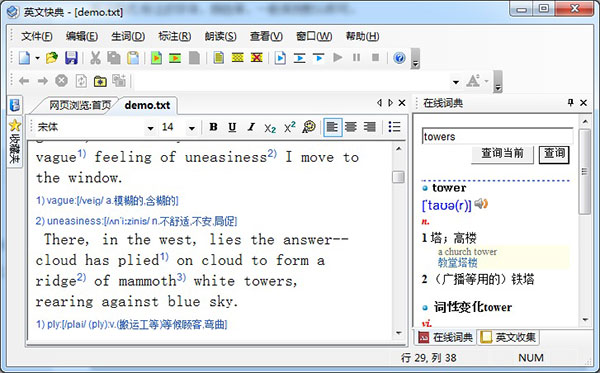Viewport: 600px width, 373px height.
Task: Click the editor vertical scrollbar thumb
Action: [x=398, y=177]
